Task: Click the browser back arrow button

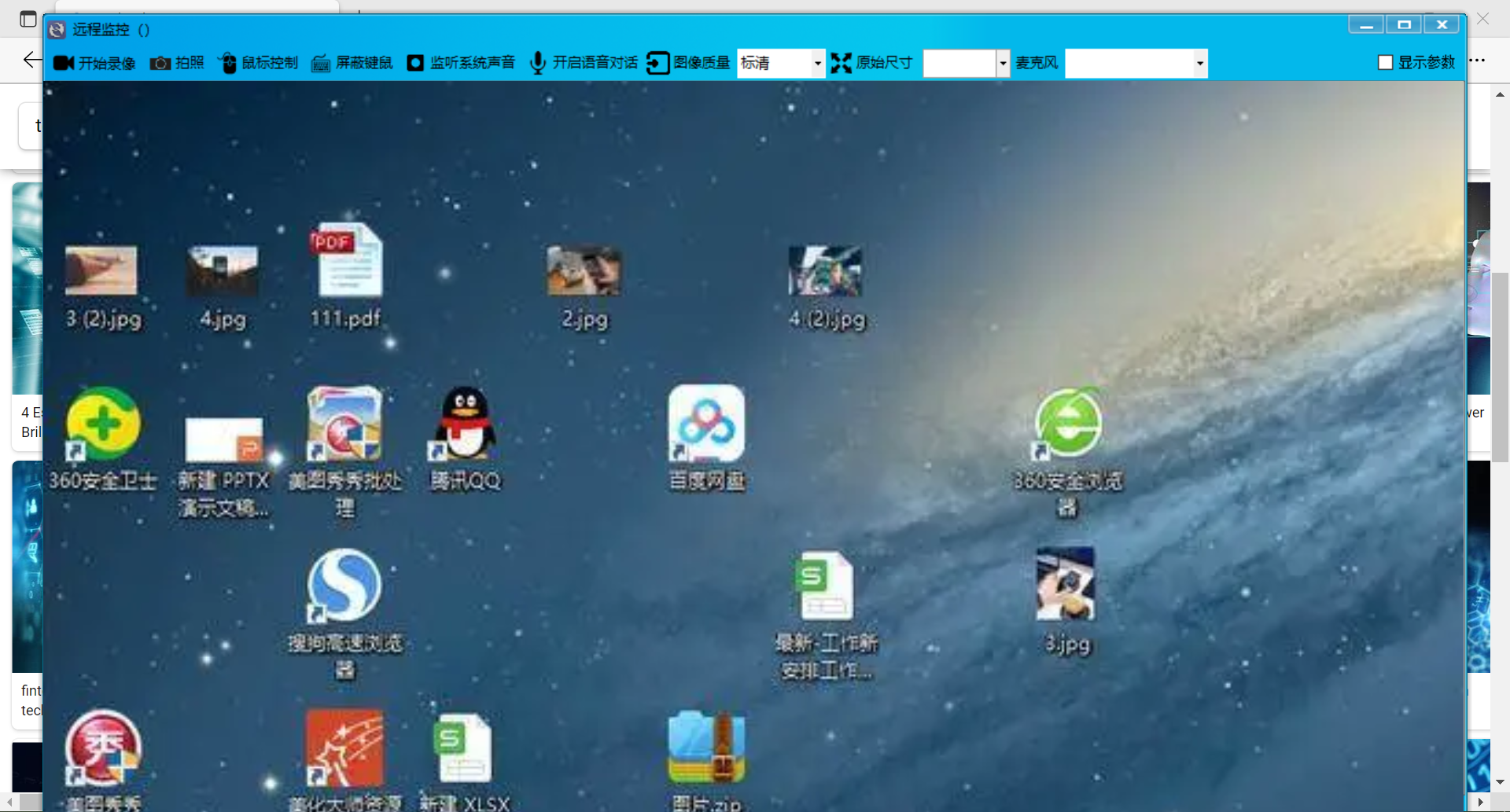Action: point(31,60)
